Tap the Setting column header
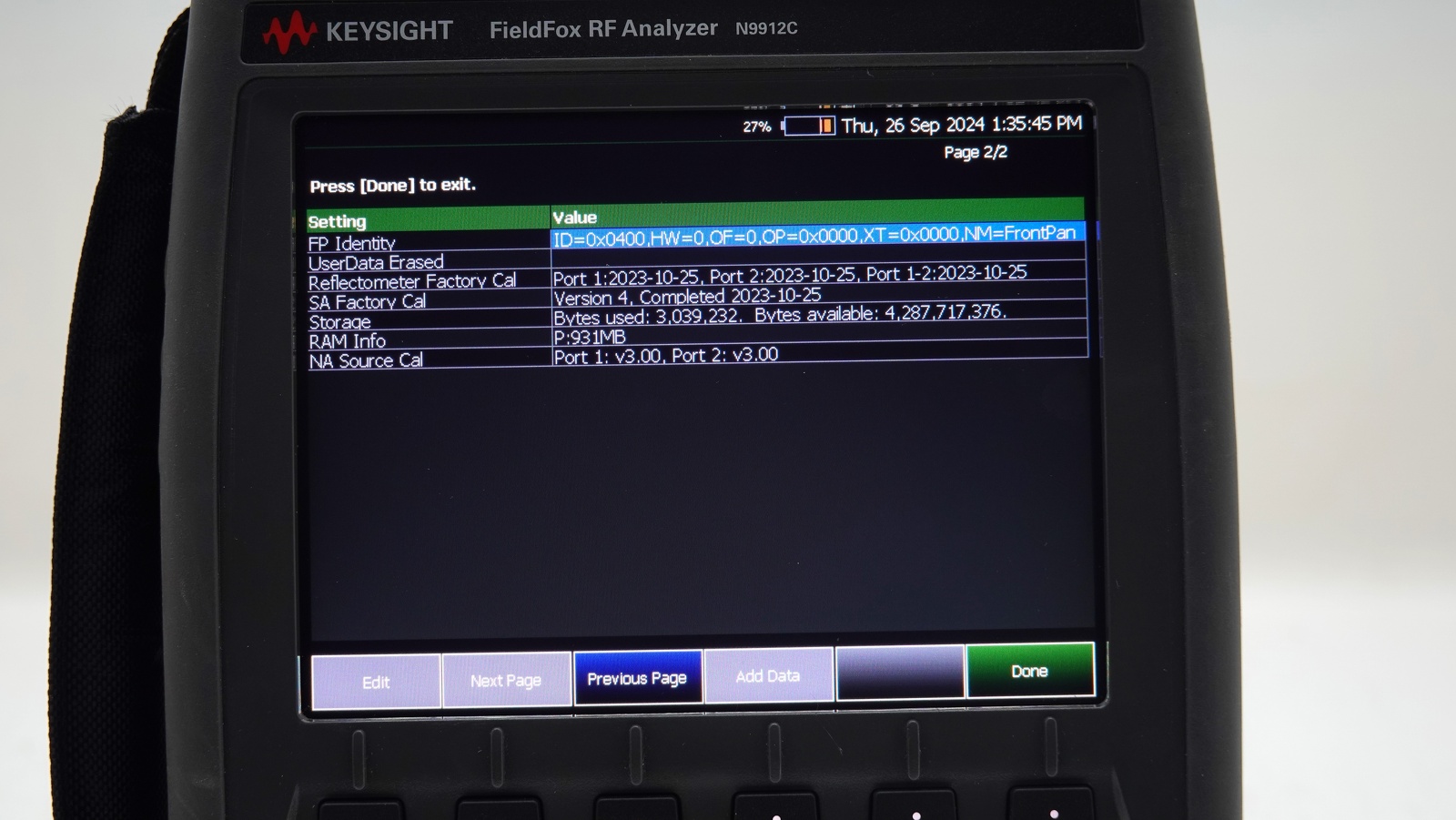 point(428,220)
